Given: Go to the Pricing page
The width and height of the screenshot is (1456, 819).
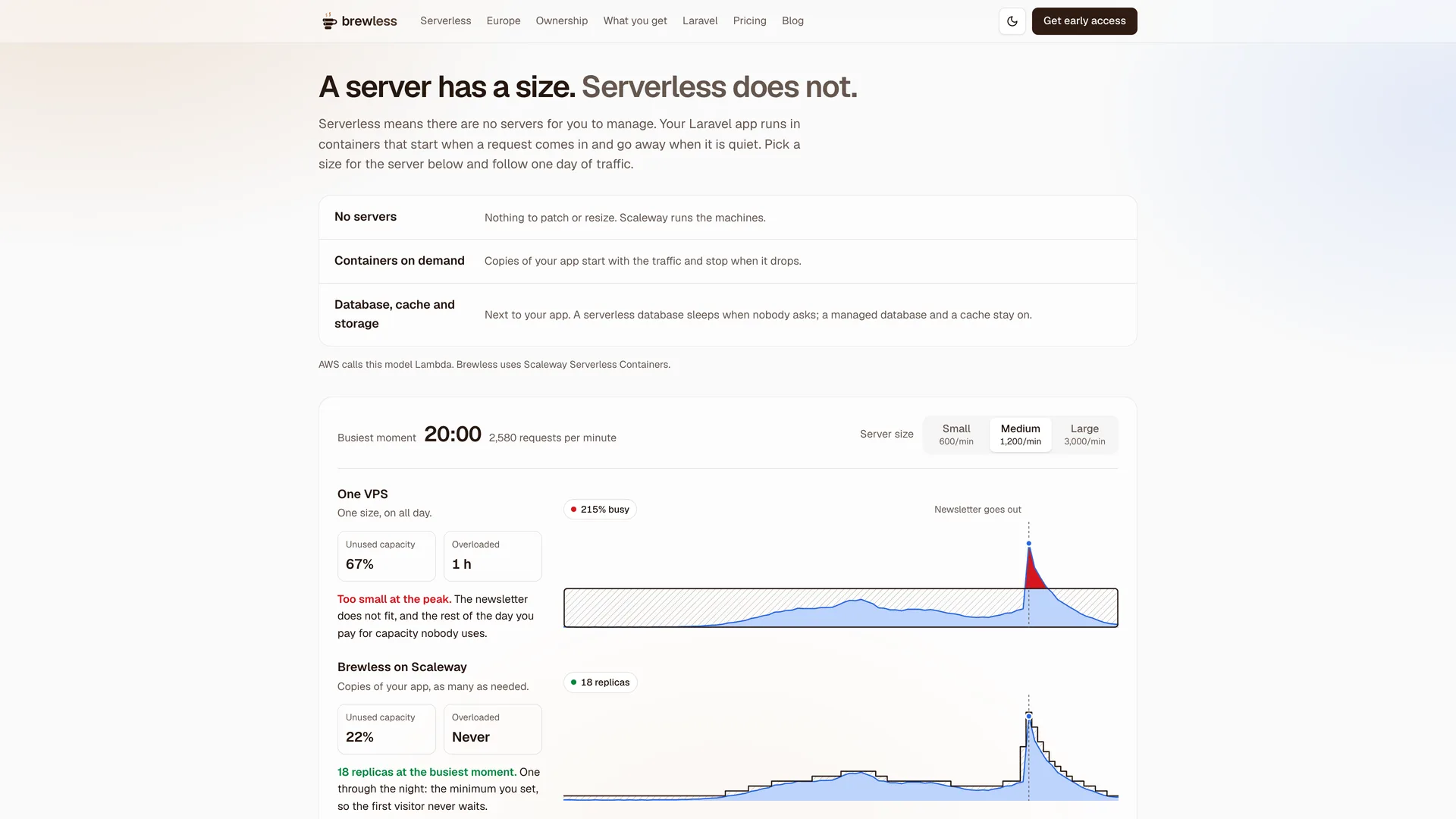Looking at the screenshot, I should (749, 21).
